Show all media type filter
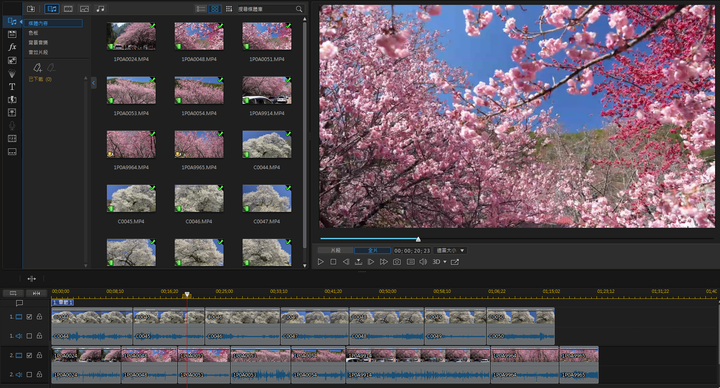The image size is (720, 388). (x=52, y=9)
